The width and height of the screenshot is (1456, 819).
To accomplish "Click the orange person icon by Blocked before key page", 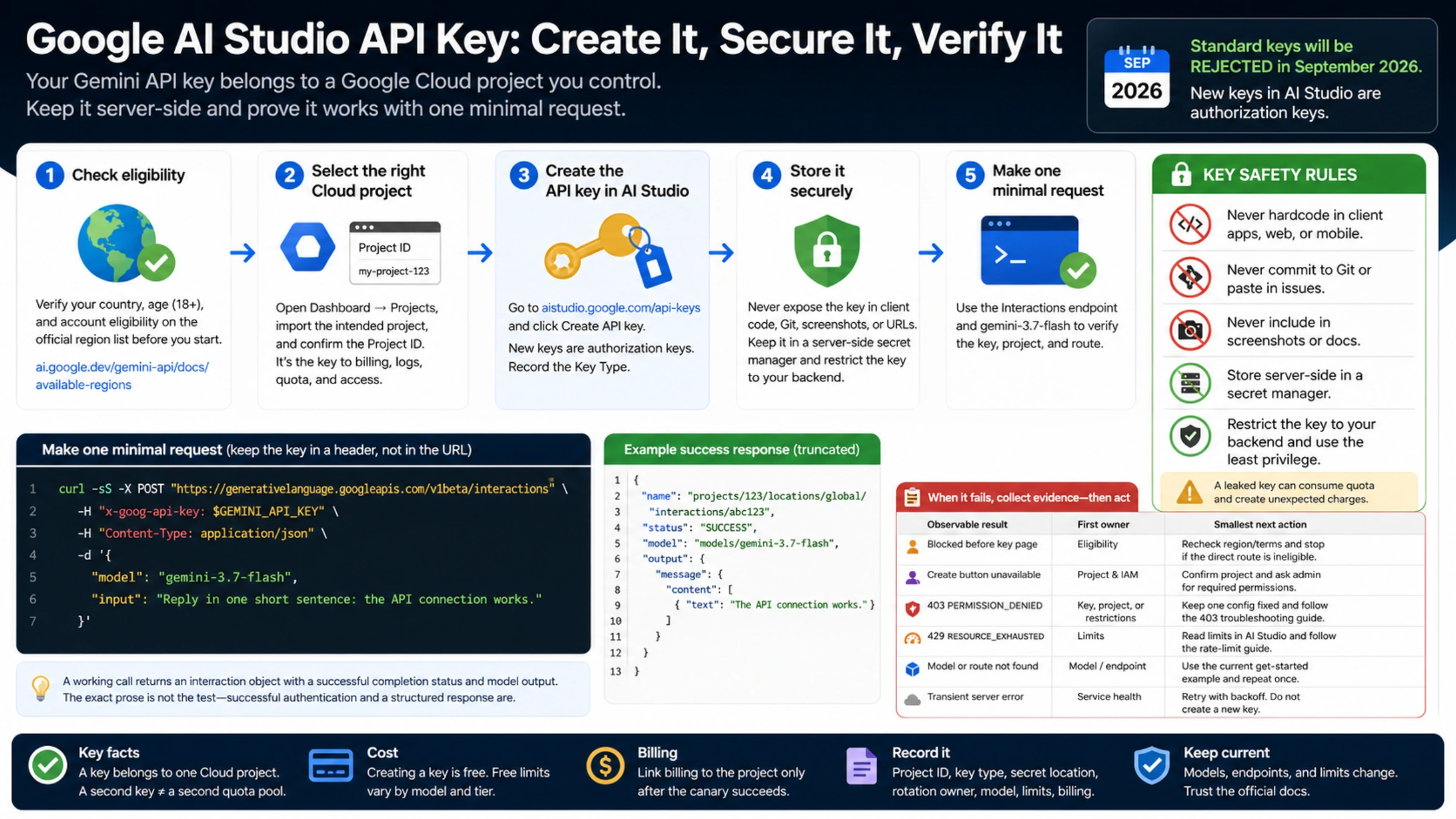I will [x=912, y=547].
